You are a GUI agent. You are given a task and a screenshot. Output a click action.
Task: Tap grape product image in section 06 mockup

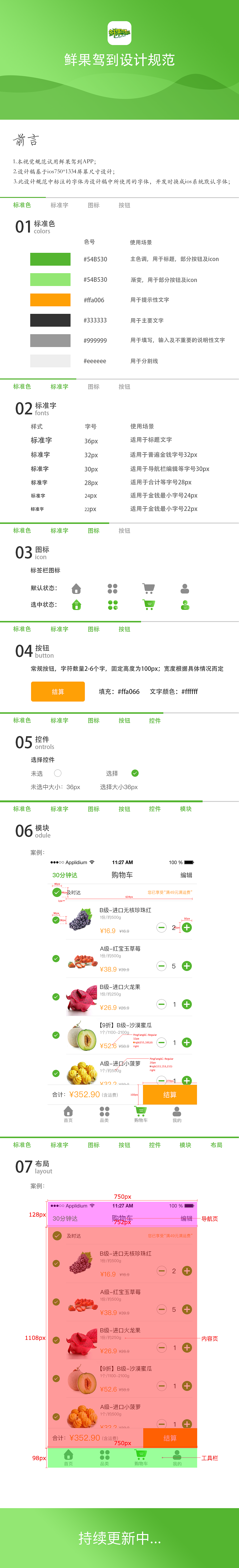(80, 919)
